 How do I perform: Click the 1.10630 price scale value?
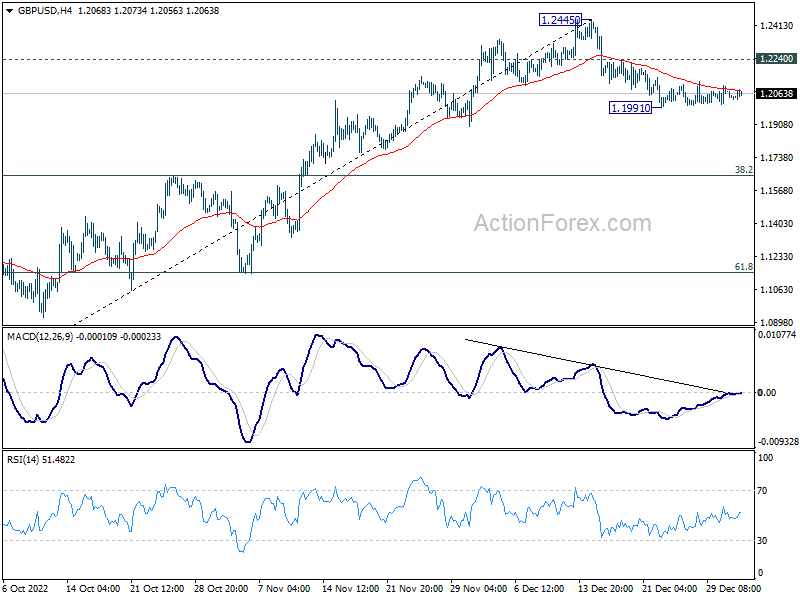click(x=777, y=289)
